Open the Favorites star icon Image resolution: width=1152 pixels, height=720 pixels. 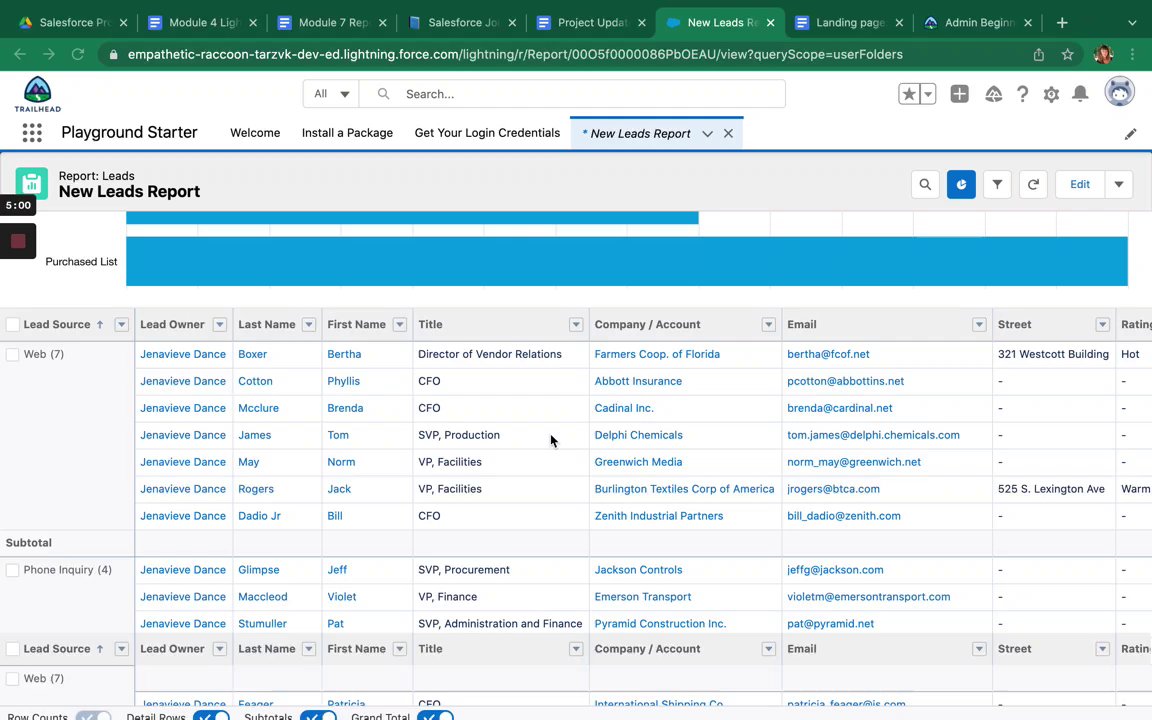[x=909, y=94]
